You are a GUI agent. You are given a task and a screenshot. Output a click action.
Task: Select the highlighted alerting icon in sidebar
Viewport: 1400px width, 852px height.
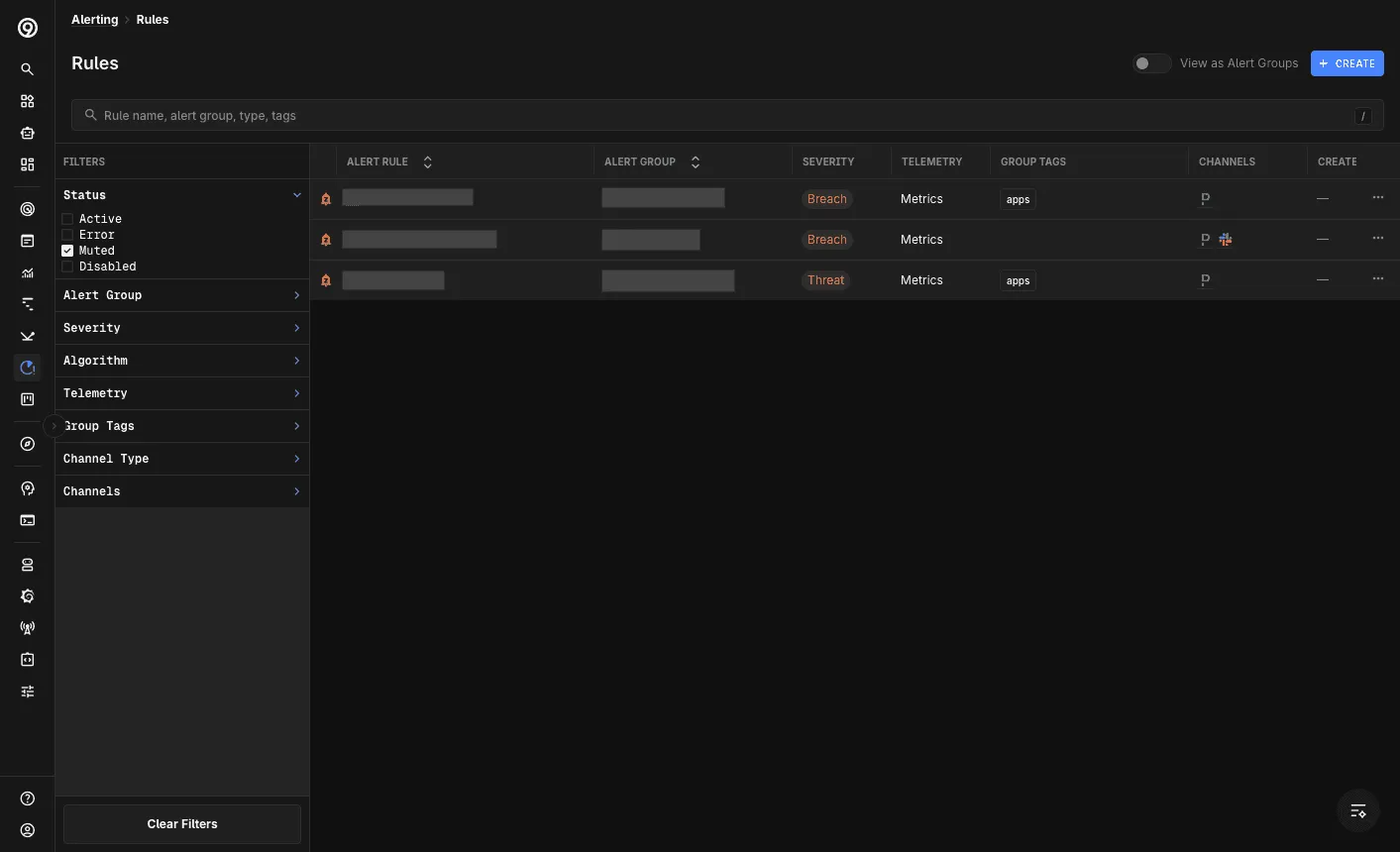click(28, 368)
